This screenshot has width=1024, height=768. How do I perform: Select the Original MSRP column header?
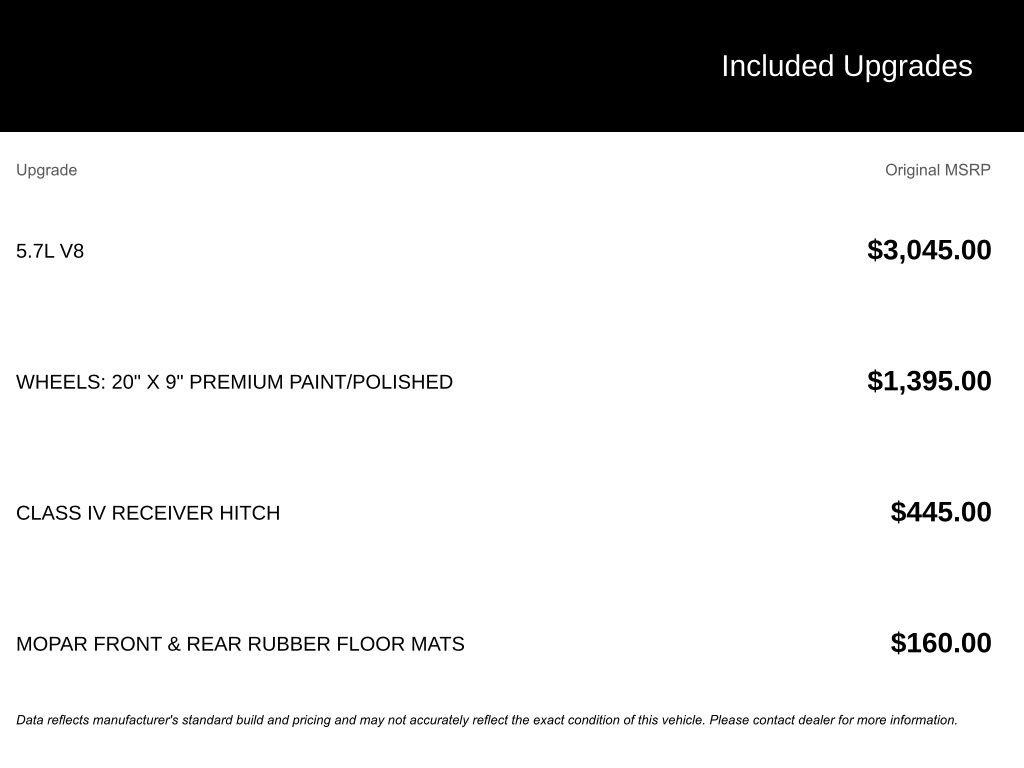tap(937, 170)
